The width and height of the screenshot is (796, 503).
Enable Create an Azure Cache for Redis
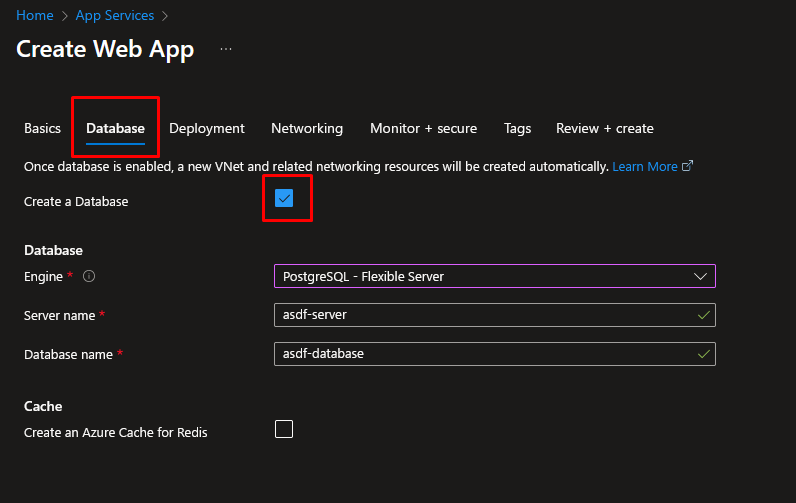284,429
